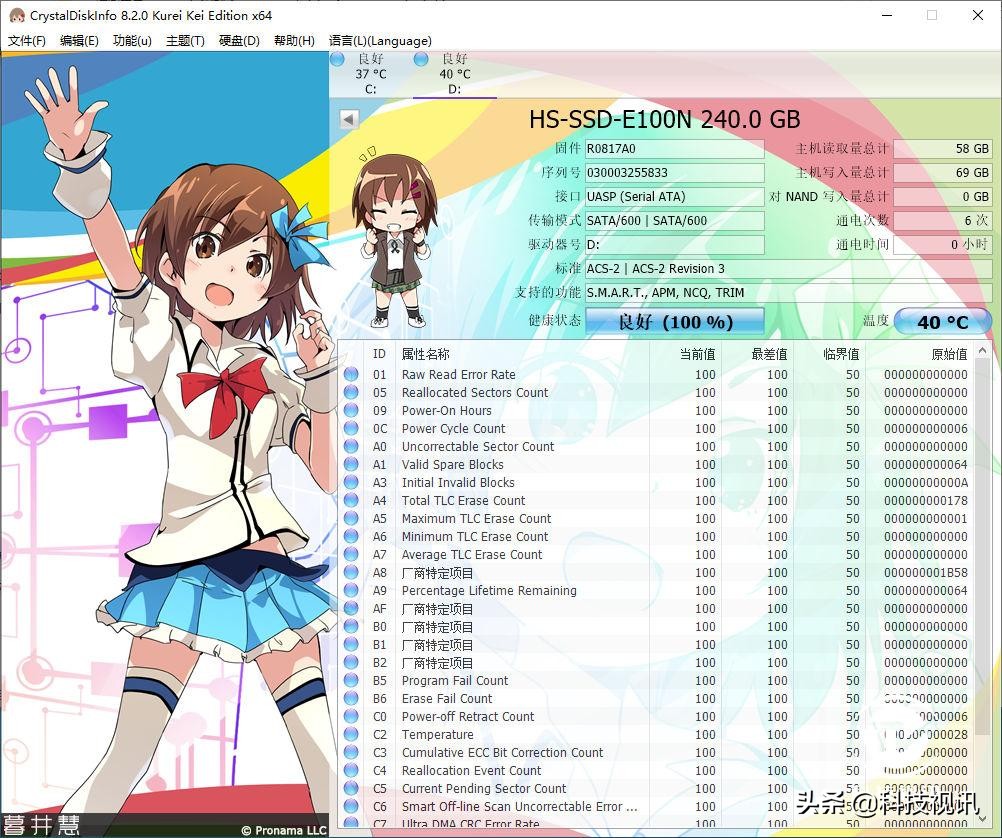This screenshot has height=838, width=1002.
Task: Click the chibi character image beside drive info
Action: [x=394, y=238]
